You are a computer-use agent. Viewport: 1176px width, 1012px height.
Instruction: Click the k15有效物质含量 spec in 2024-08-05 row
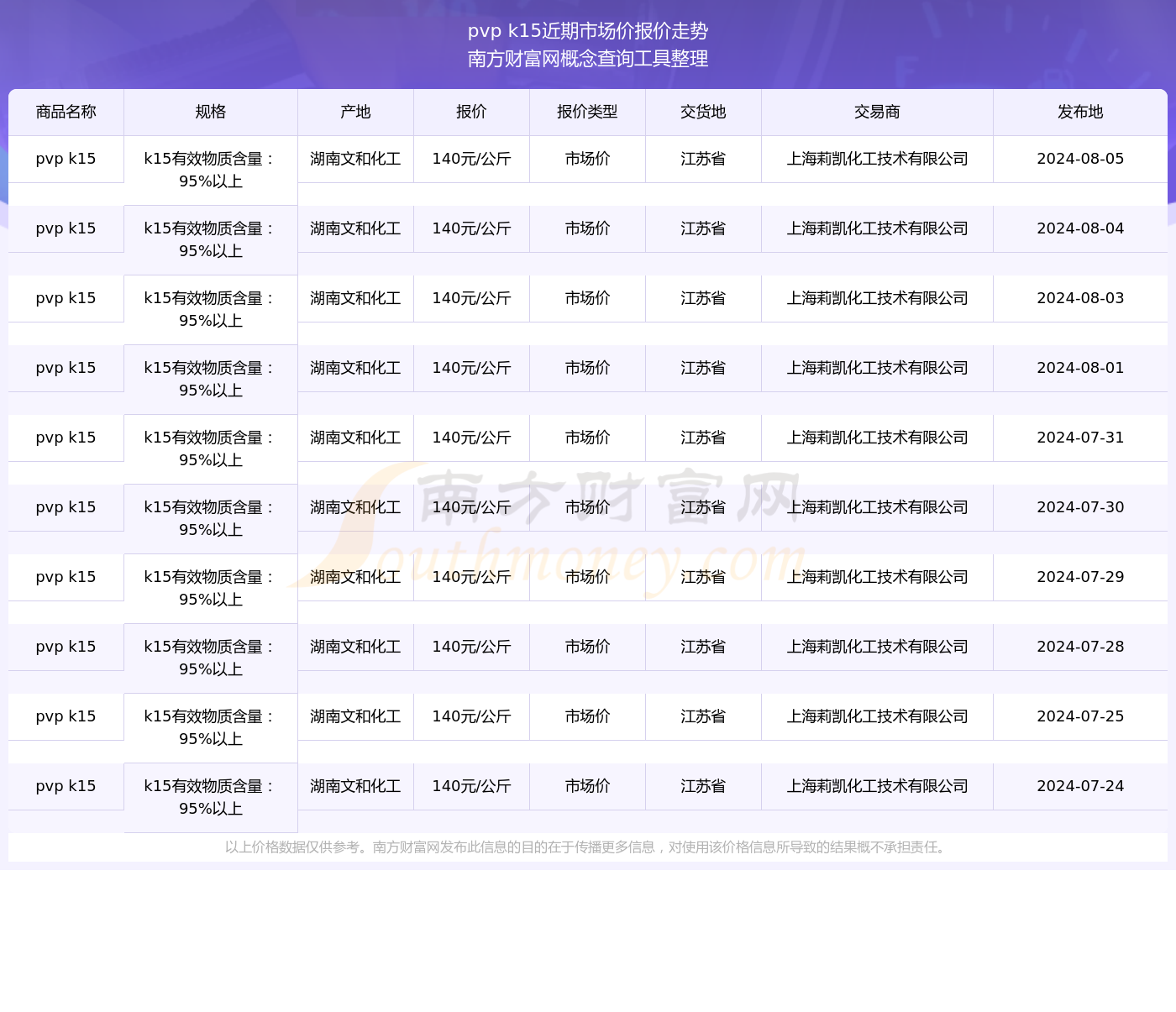211,170
